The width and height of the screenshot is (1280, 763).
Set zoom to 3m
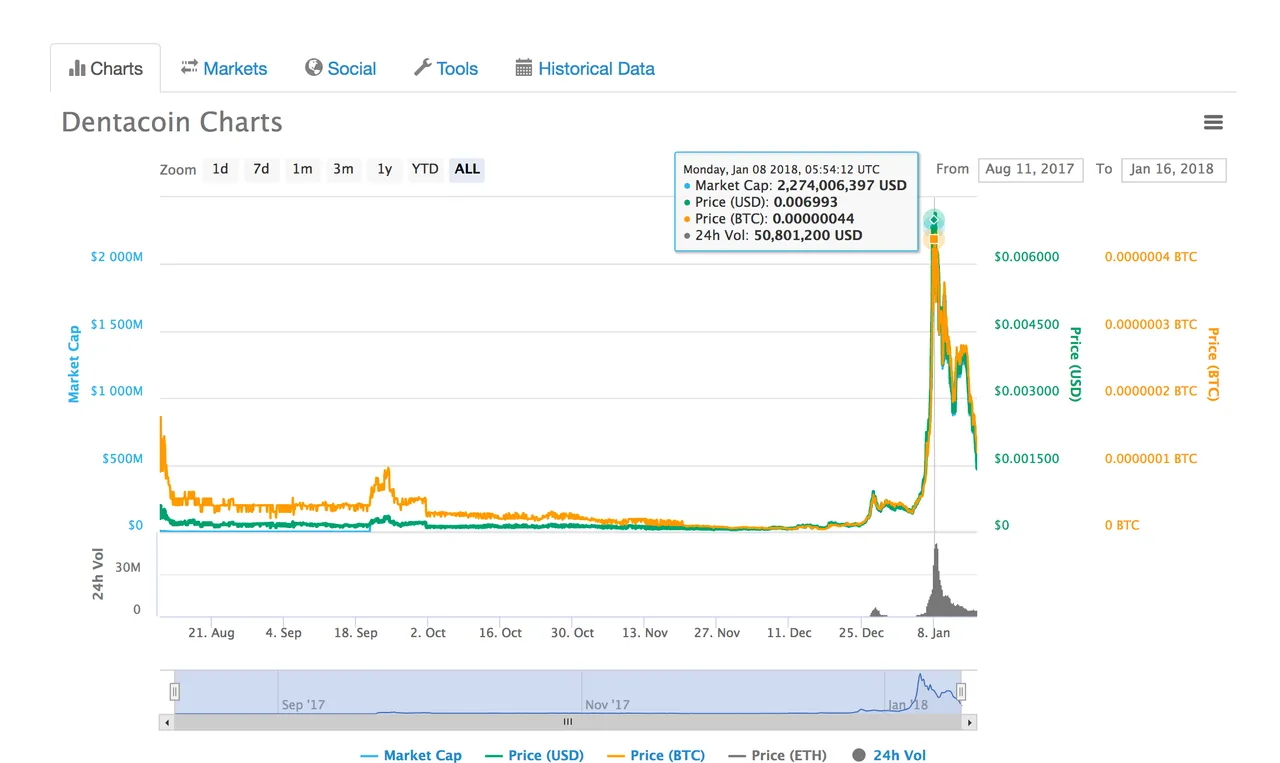click(x=343, y=169)
